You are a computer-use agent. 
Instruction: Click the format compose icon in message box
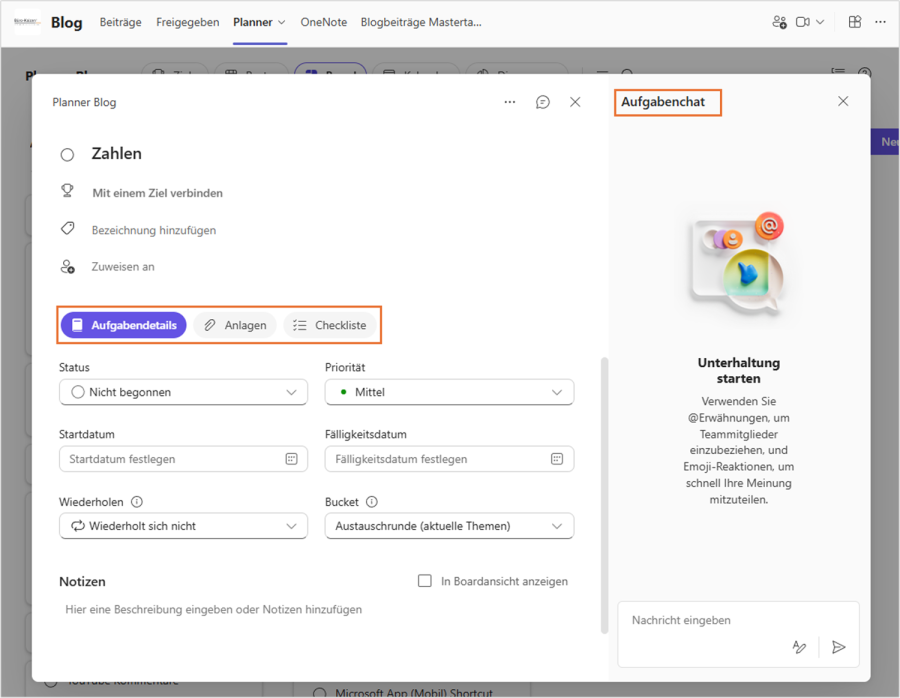(799, 647)
